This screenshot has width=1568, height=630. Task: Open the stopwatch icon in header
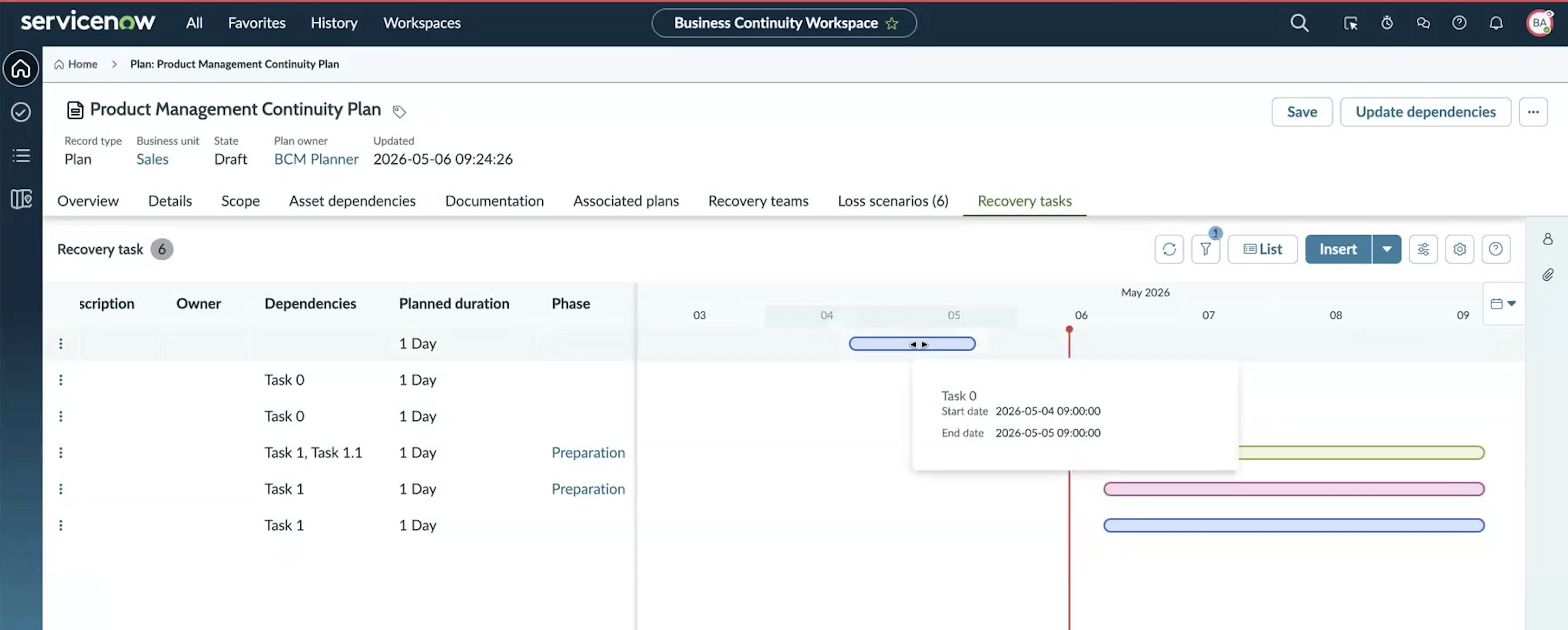click(1387, 23)
